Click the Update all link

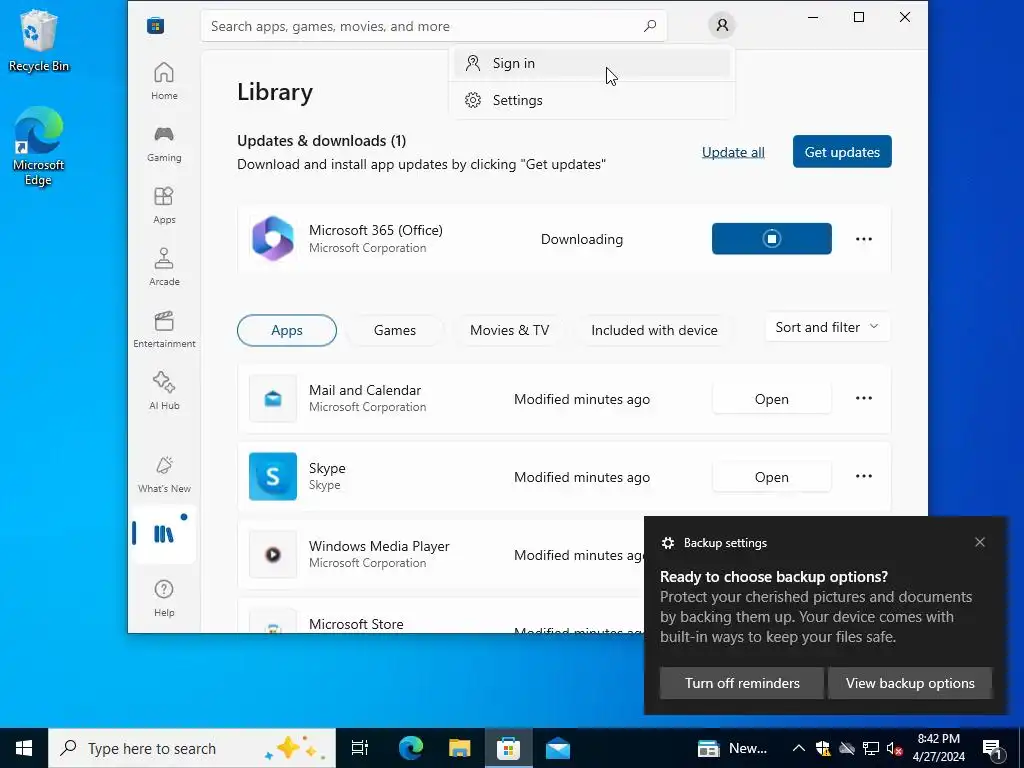[733, 152]
